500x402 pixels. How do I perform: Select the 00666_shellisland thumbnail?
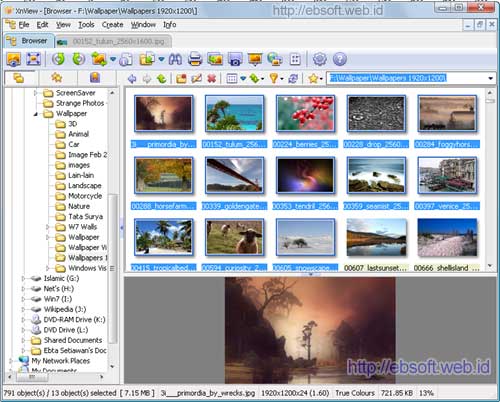(447, 245)
